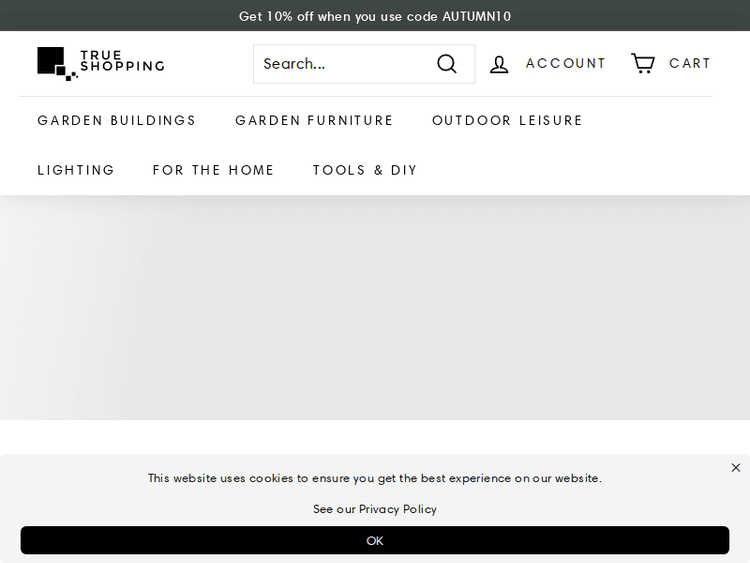This screenshot has height=563, width=750.
Task: Focus the Search text field
Action: pyautogui.click(x=340, y=64)
